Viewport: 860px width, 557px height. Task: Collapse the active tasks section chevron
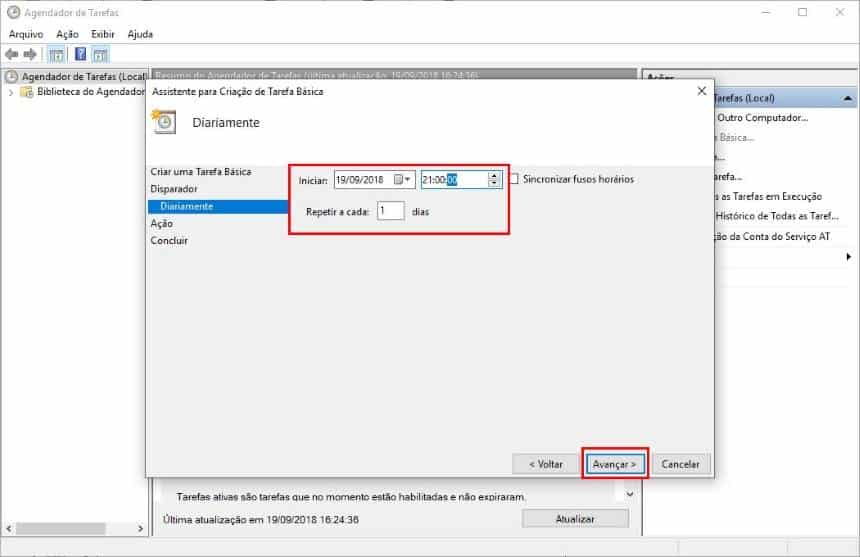coord(630,494)
